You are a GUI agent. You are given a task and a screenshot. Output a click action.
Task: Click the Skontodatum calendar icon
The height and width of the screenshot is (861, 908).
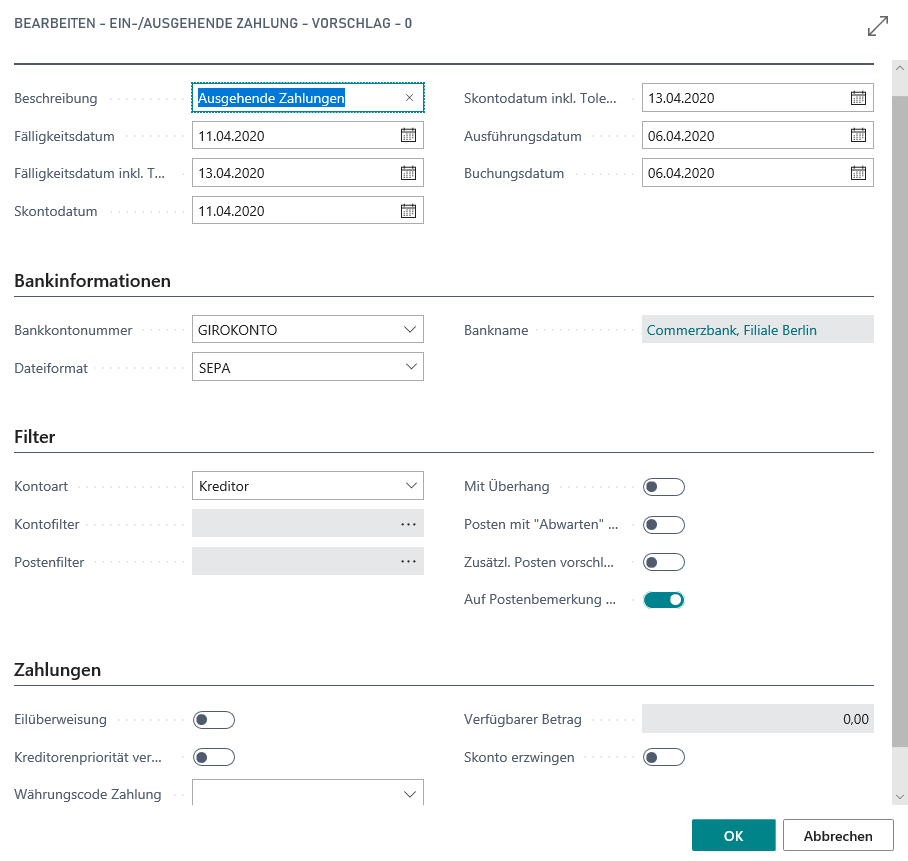click(408, 211)
